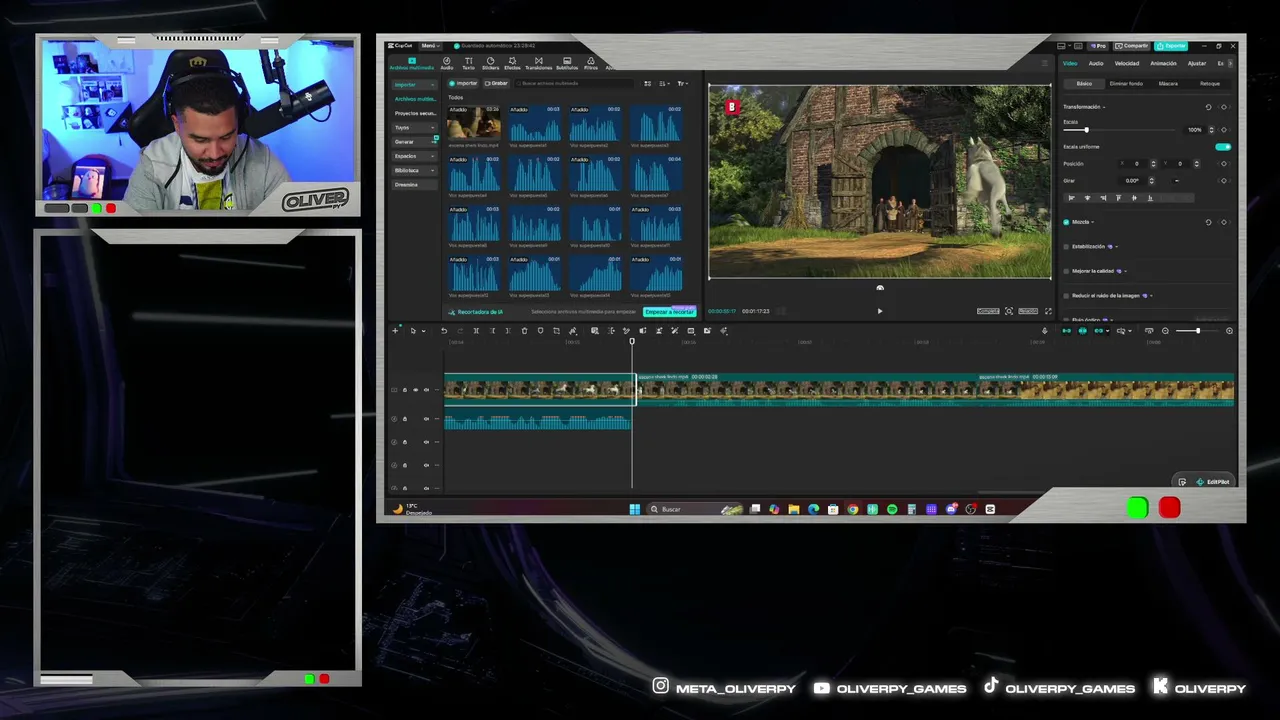The width and height of the screenshot is (1280, 720).
Task: Play the preview video
Action: (880, 311)
